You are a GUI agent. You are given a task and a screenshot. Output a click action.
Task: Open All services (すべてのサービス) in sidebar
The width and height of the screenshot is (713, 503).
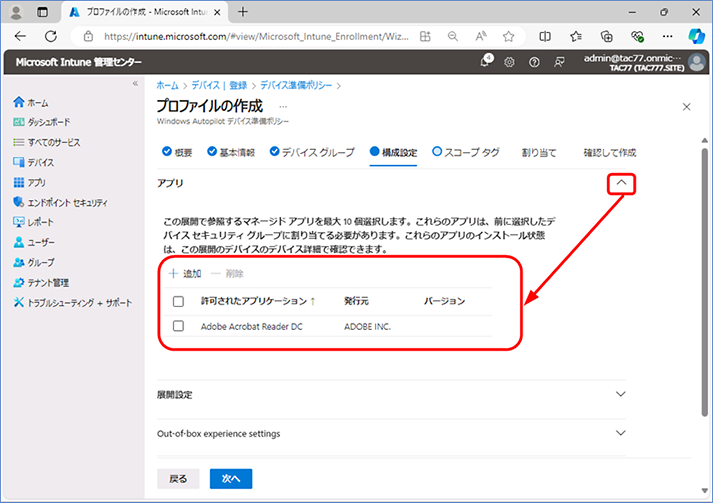(x=47, y=142)
